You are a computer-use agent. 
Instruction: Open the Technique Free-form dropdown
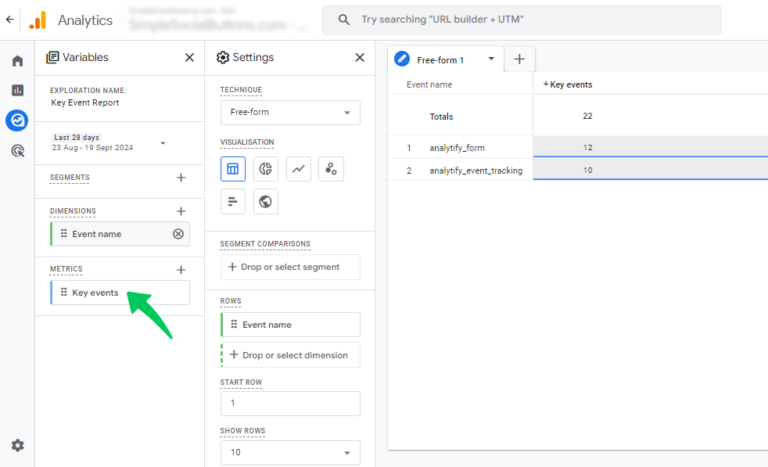(290, 112)
